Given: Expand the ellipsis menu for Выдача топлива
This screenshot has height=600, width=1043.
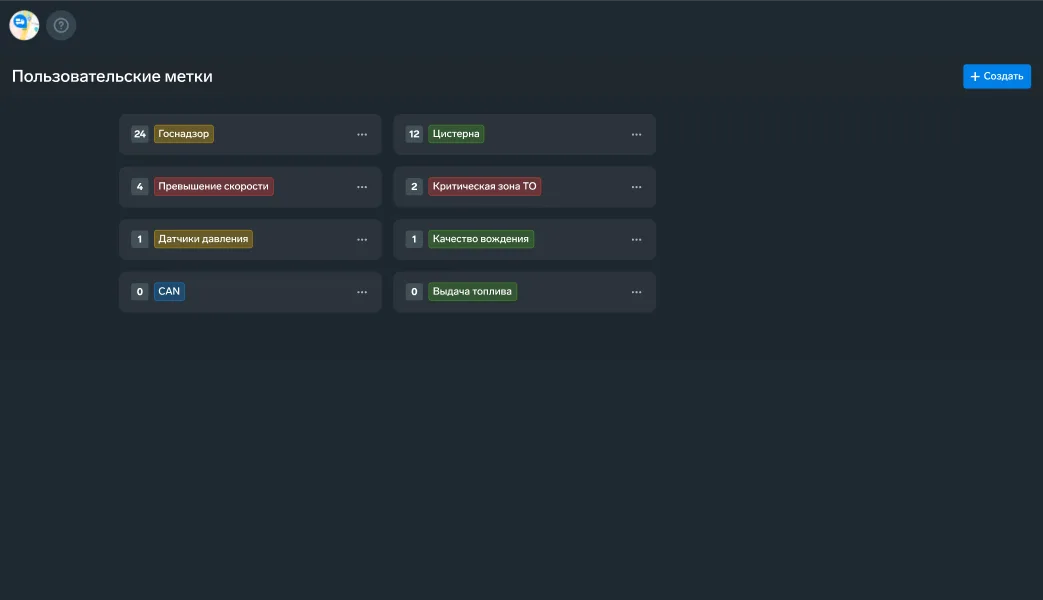Looking at the screenshot, I should click(x=637, y=292).
